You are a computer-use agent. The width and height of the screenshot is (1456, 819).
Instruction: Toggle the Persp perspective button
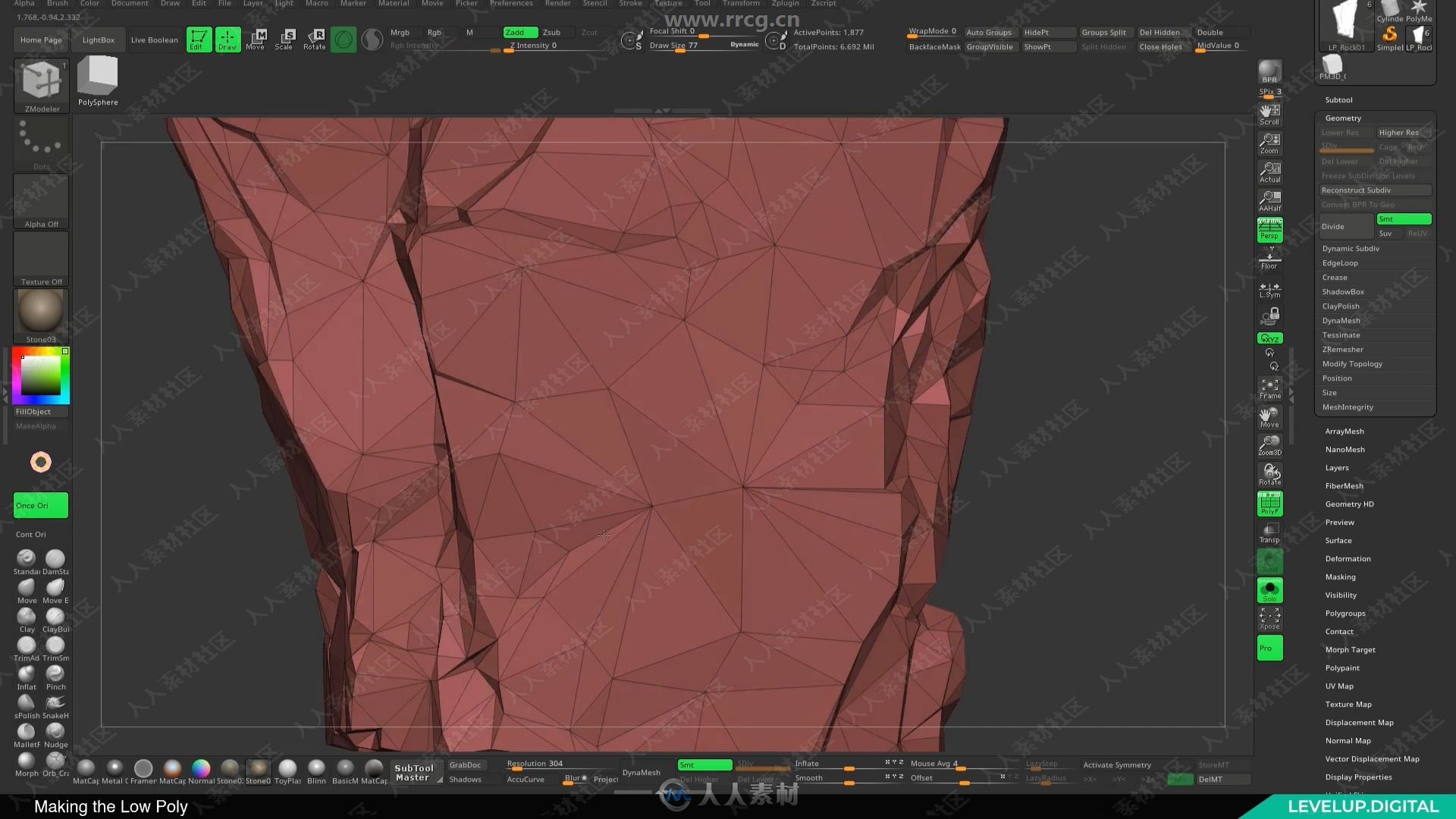pos(1269,230)
